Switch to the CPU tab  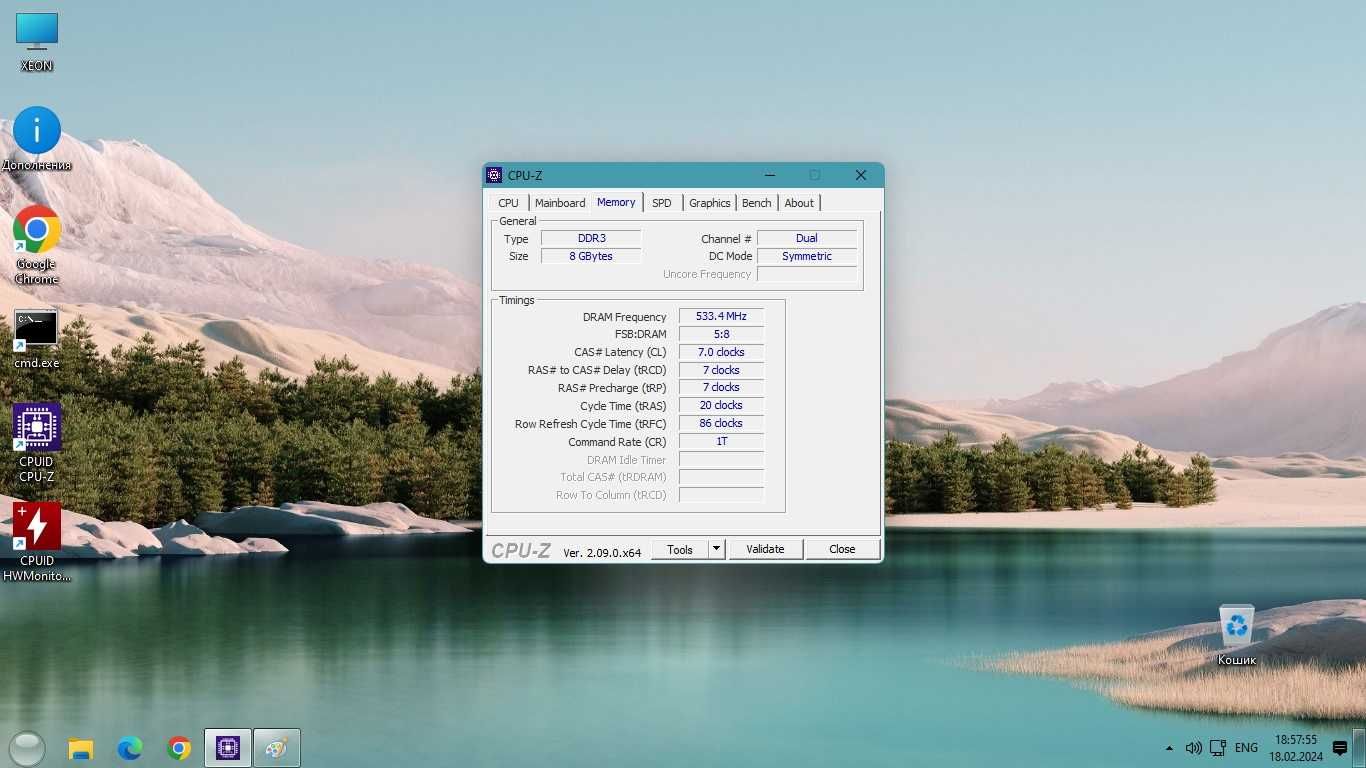[509, 203]
